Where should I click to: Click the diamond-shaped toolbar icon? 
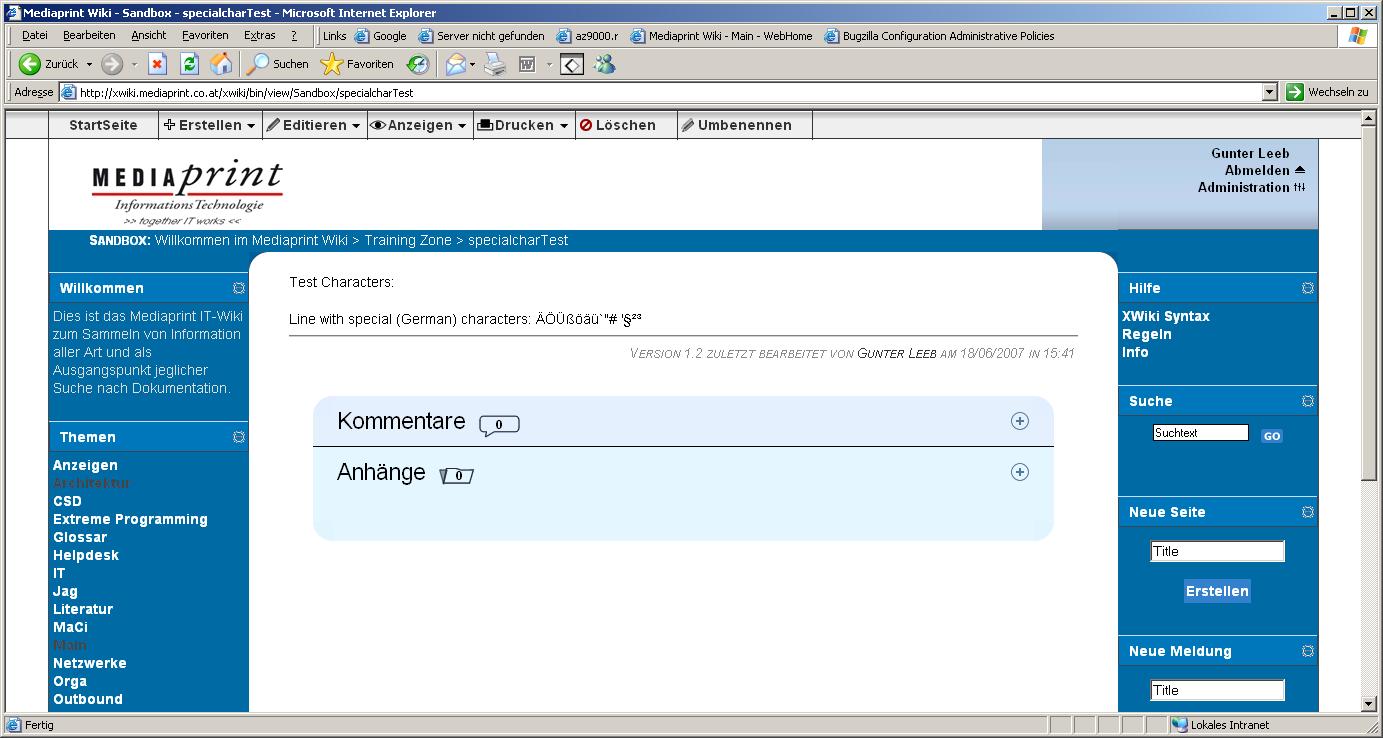(x=571, y=65)
